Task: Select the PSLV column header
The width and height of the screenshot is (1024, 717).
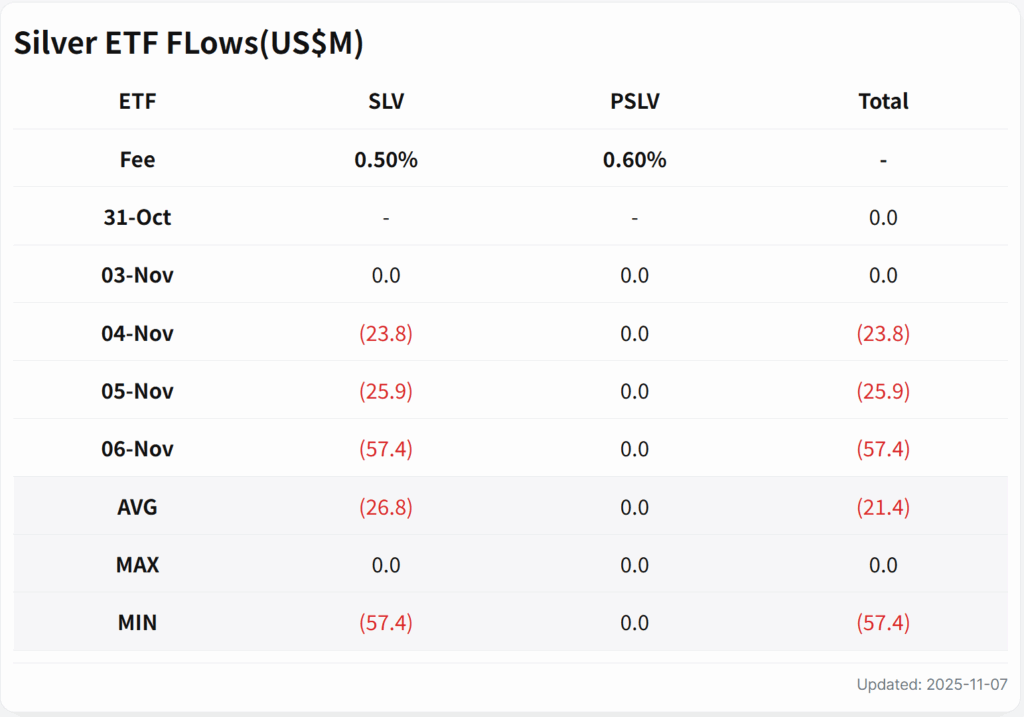Action: (x=634, y=101)
